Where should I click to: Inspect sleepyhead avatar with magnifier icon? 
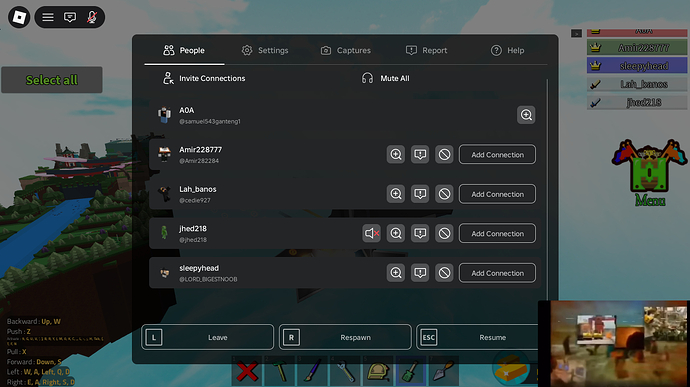click(x=396, y=273)
